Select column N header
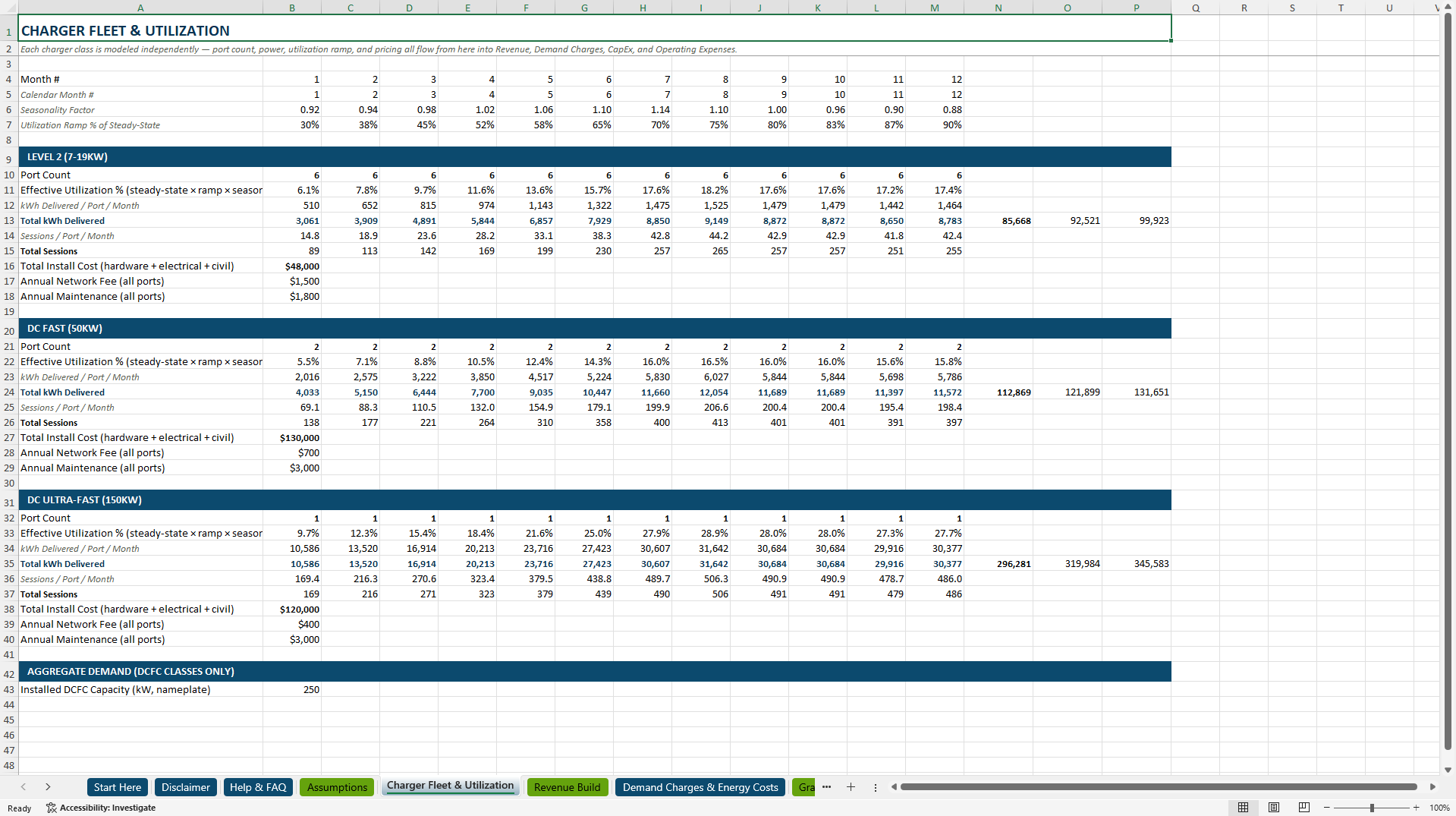 [998, 8]
